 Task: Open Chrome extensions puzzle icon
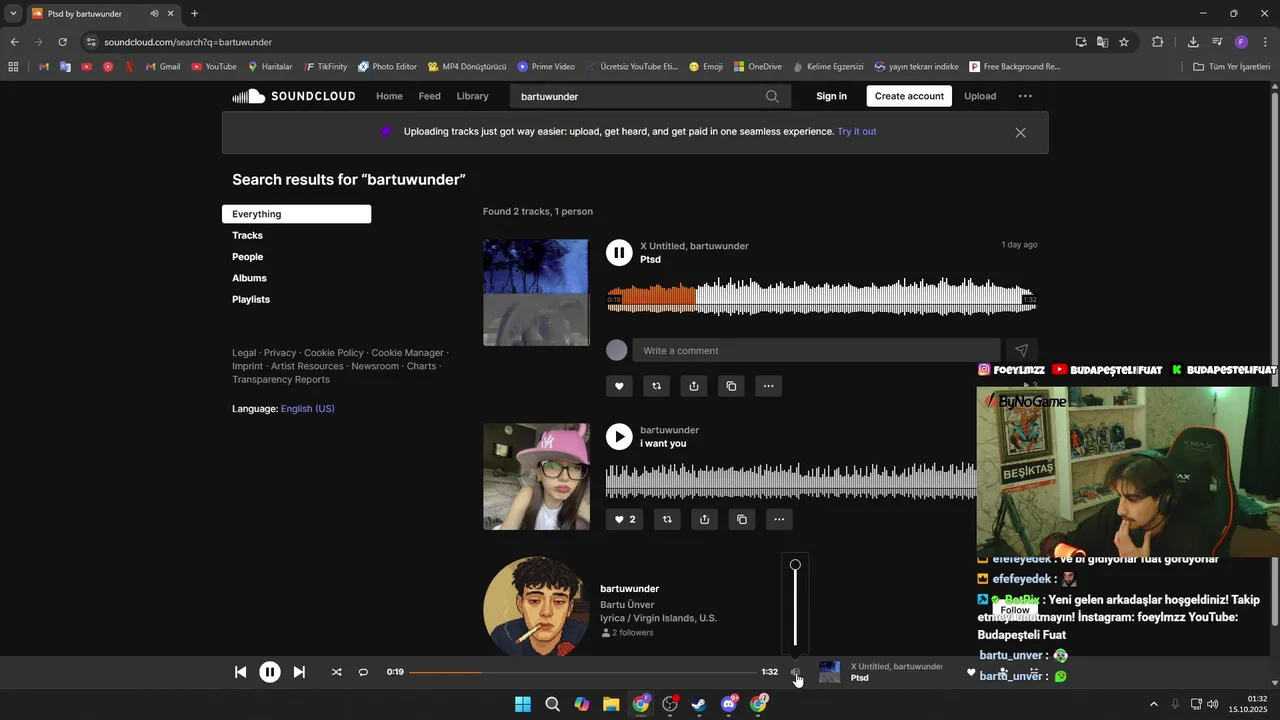coord(1158,42)
